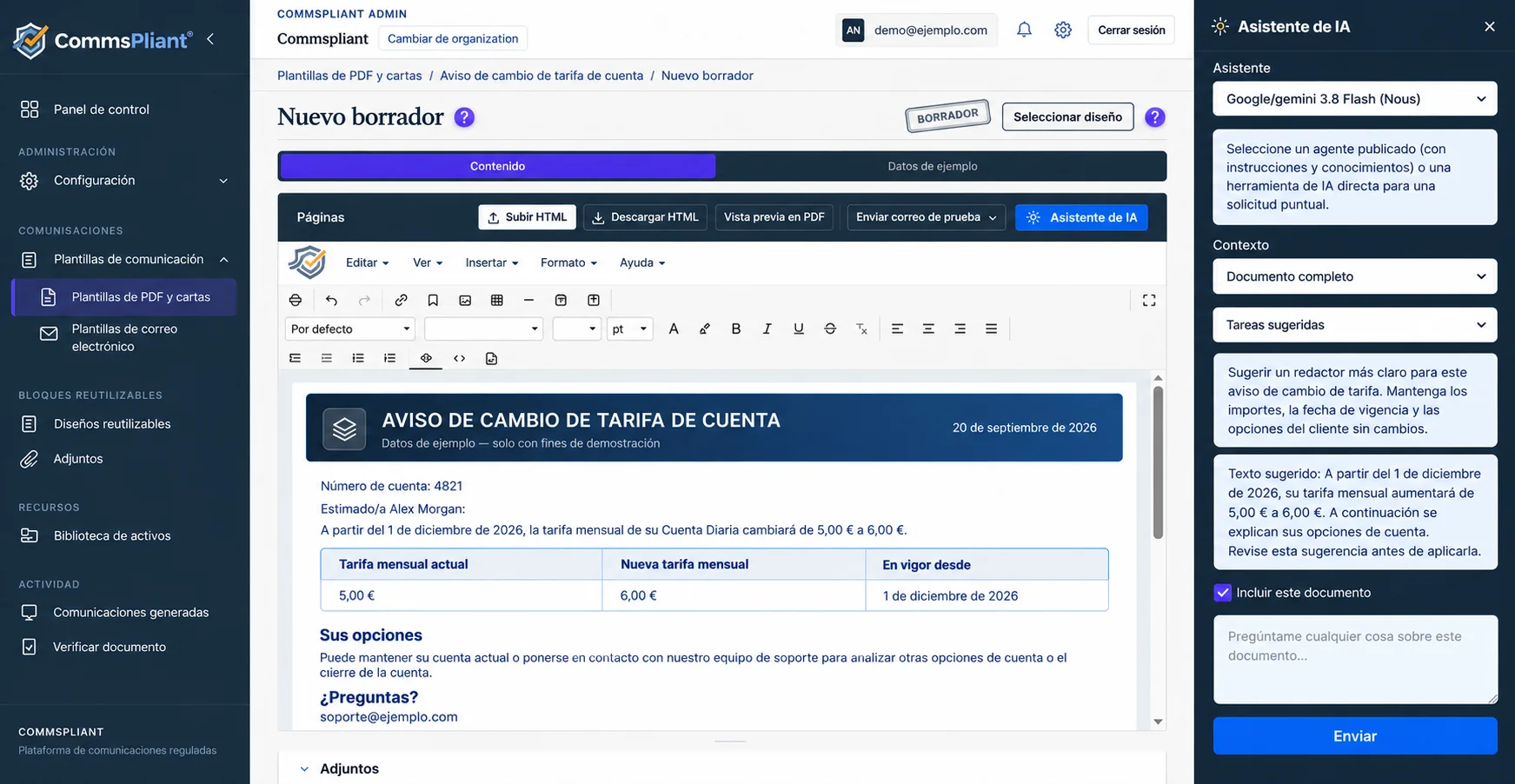The image size is (1515, 784).
Task: Toggle bold formatting
Action: point(736,329)
